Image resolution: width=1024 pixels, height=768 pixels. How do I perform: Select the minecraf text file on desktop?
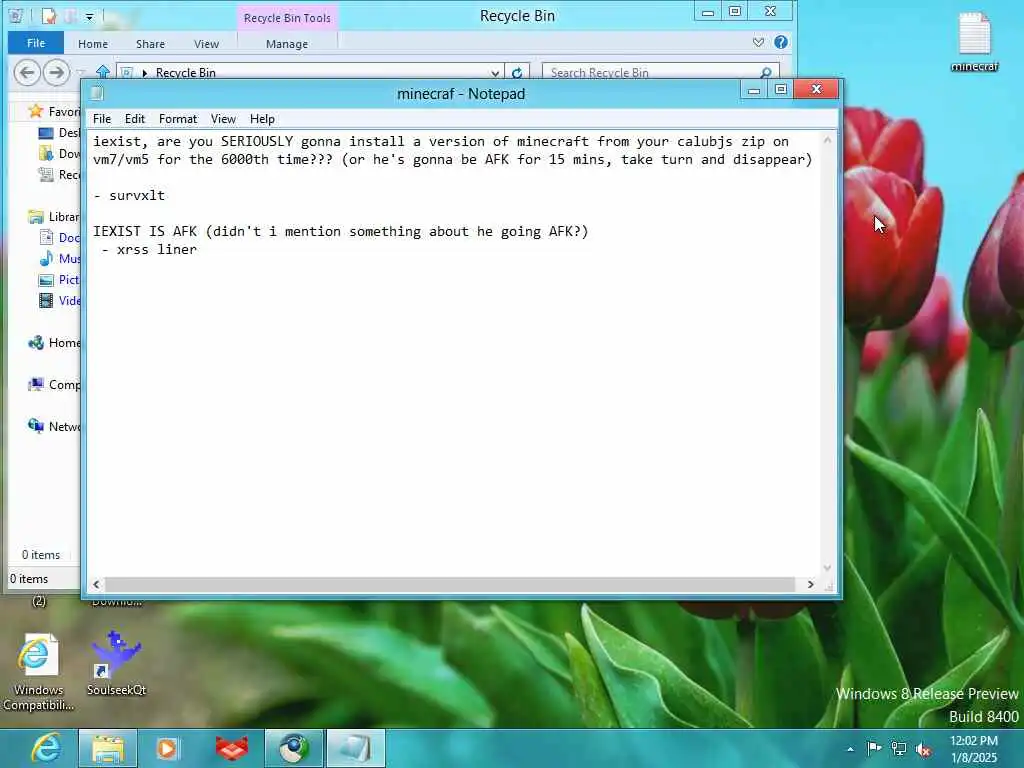tap(974, 41)
